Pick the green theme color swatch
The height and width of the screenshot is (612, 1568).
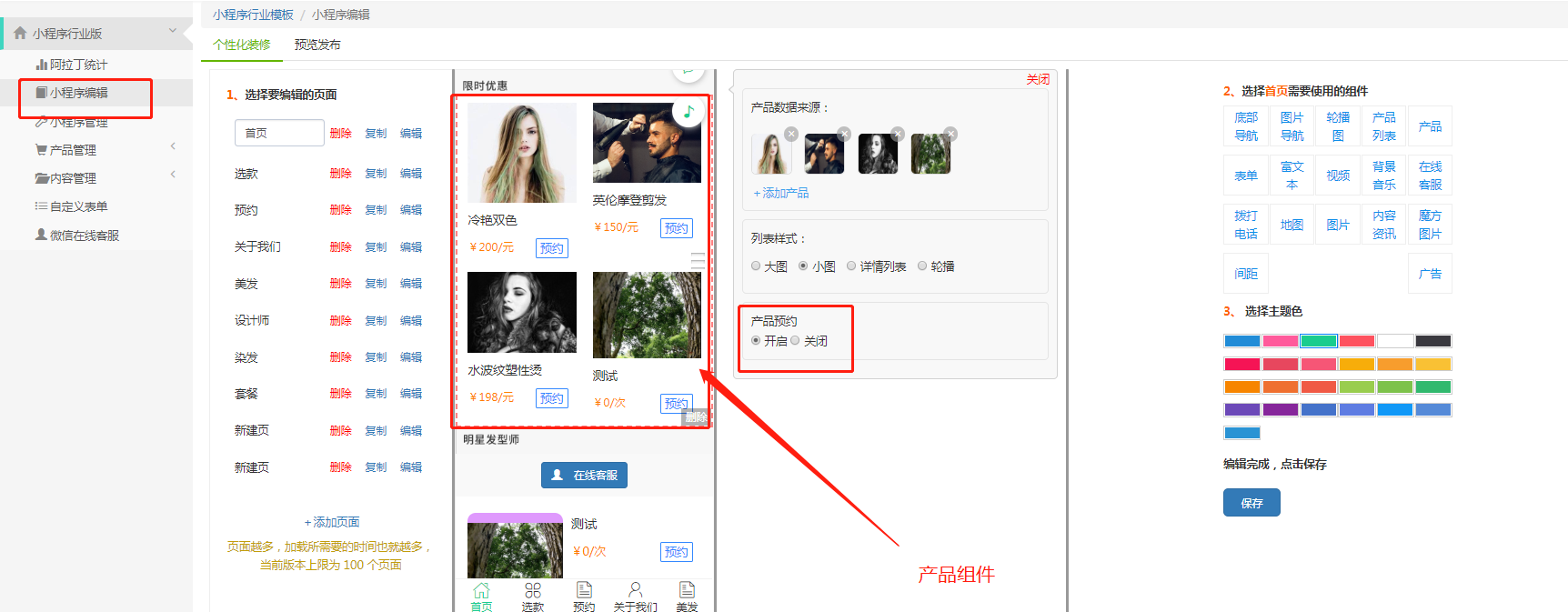1318,341
